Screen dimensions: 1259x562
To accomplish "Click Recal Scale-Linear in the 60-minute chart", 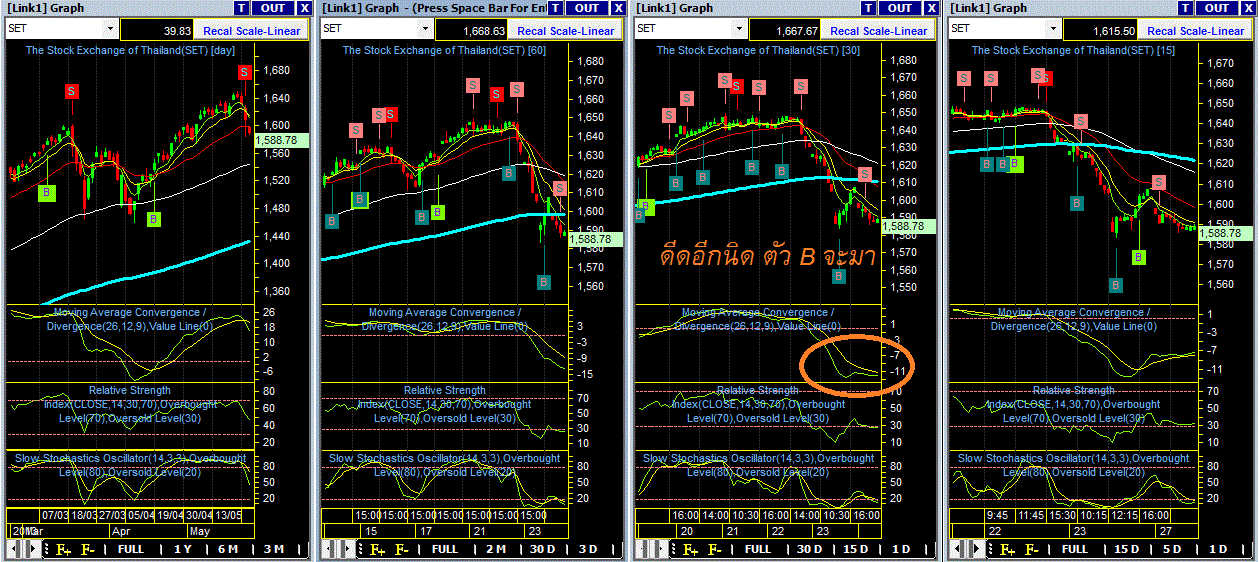I will [x=565, y=30].
